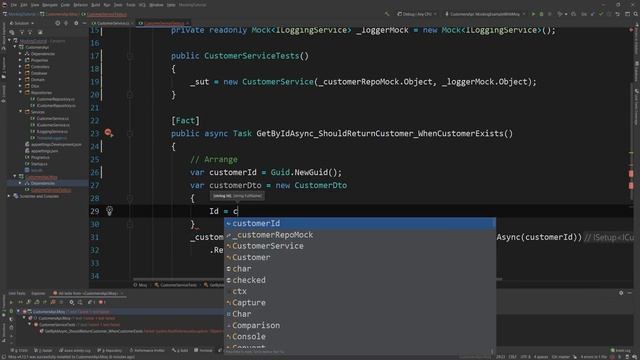
Task: Switch to the Unit Tests tab
Action: coord(17,293)
